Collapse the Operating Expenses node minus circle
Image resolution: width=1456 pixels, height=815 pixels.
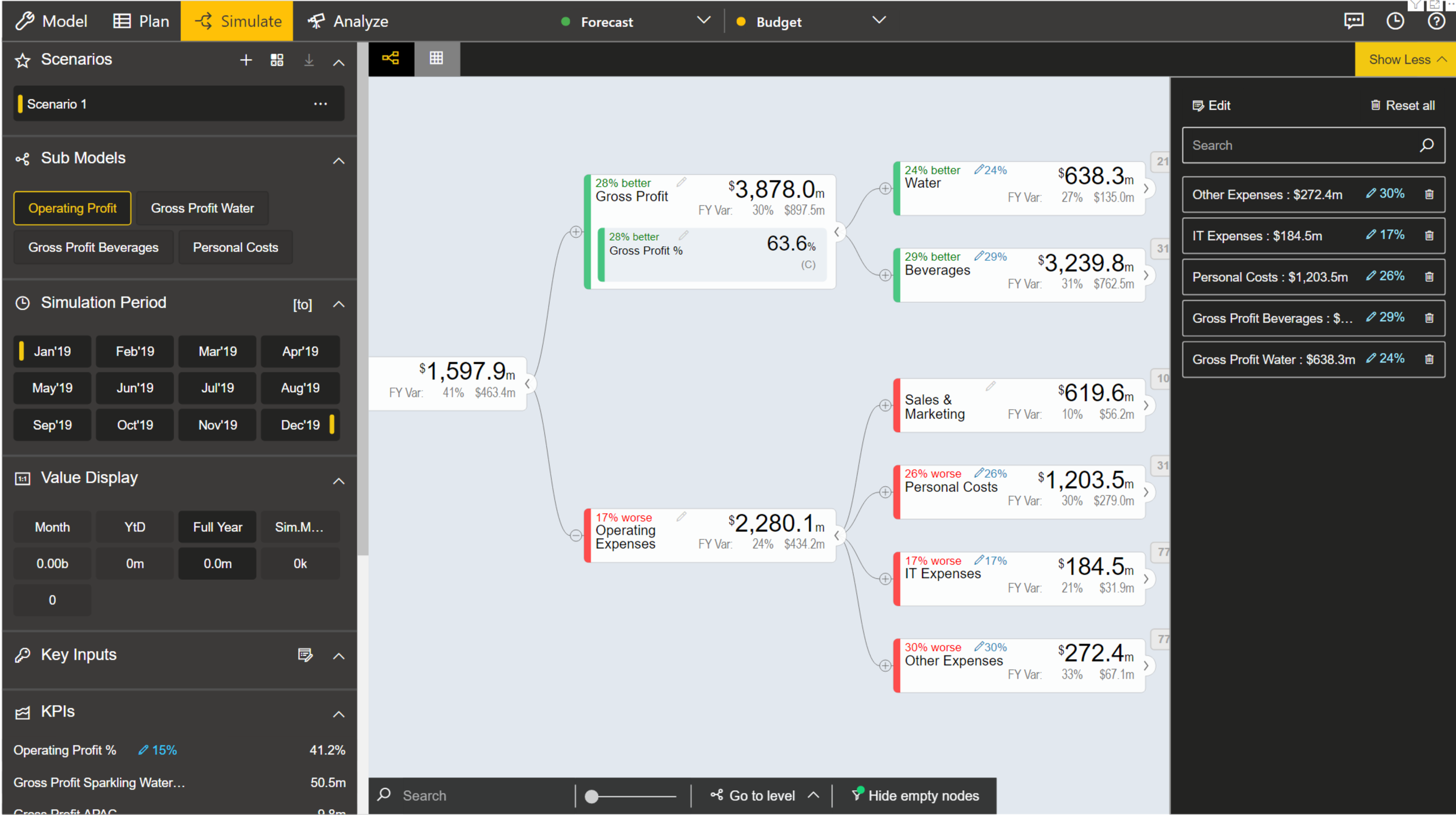pos(575,535)
